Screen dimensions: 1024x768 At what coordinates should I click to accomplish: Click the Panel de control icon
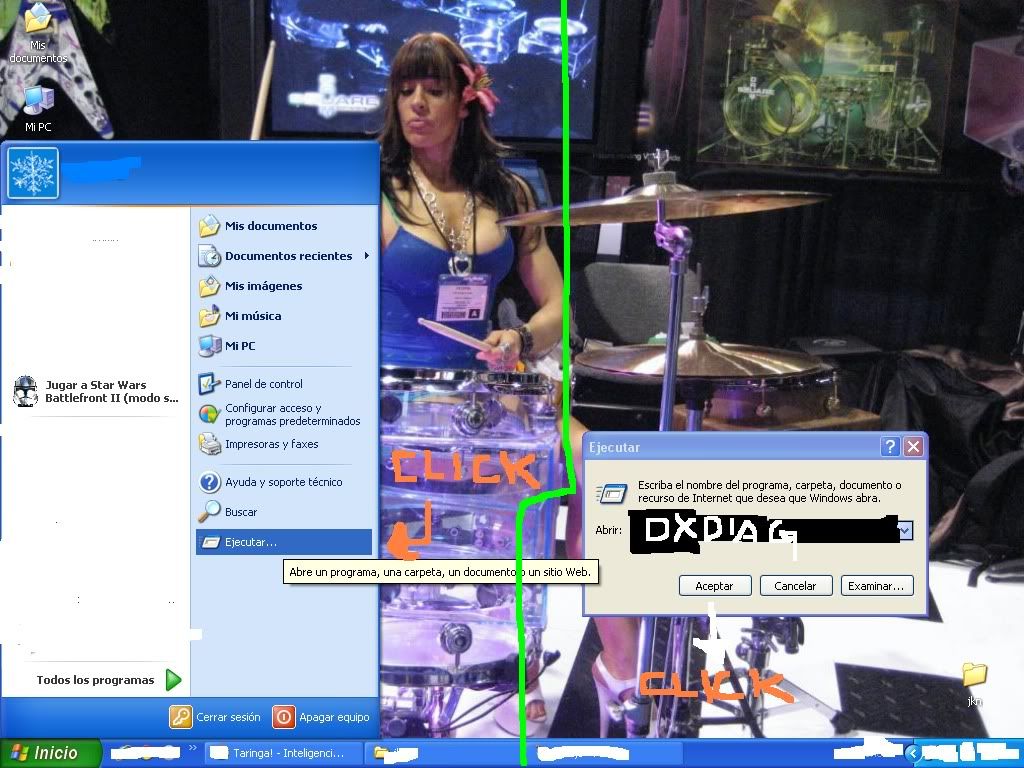pyautogui.click(x=209, y=384)
